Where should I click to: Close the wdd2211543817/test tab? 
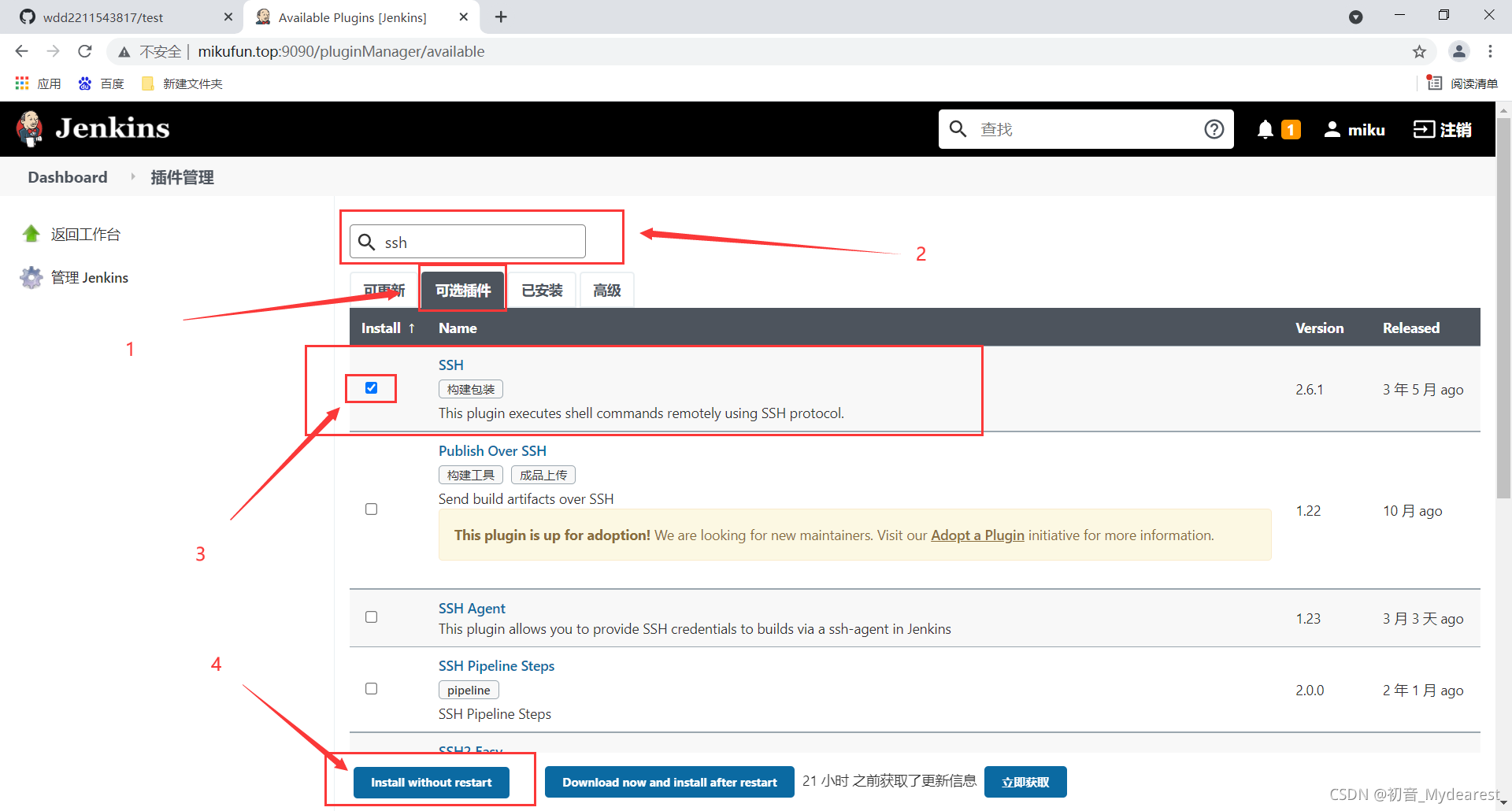(228, 17)
